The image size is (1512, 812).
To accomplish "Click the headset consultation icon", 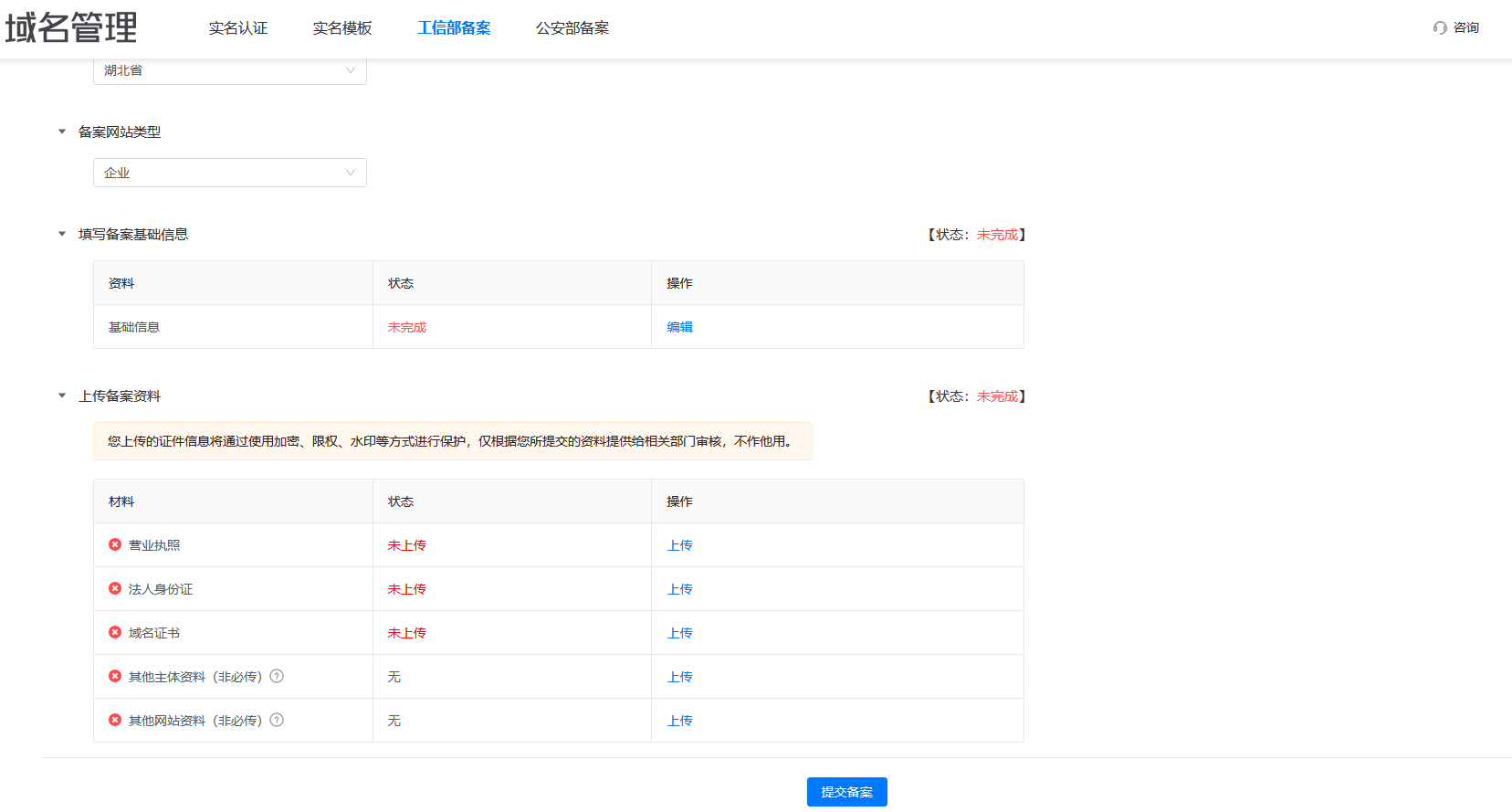I will coord(1440,27).
